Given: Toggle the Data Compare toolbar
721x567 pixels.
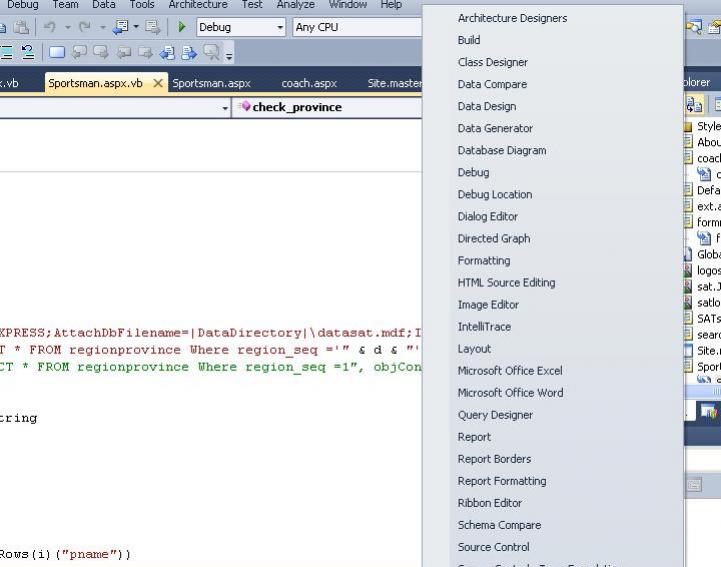Looking at the screenshot, I should pos(492,84).
